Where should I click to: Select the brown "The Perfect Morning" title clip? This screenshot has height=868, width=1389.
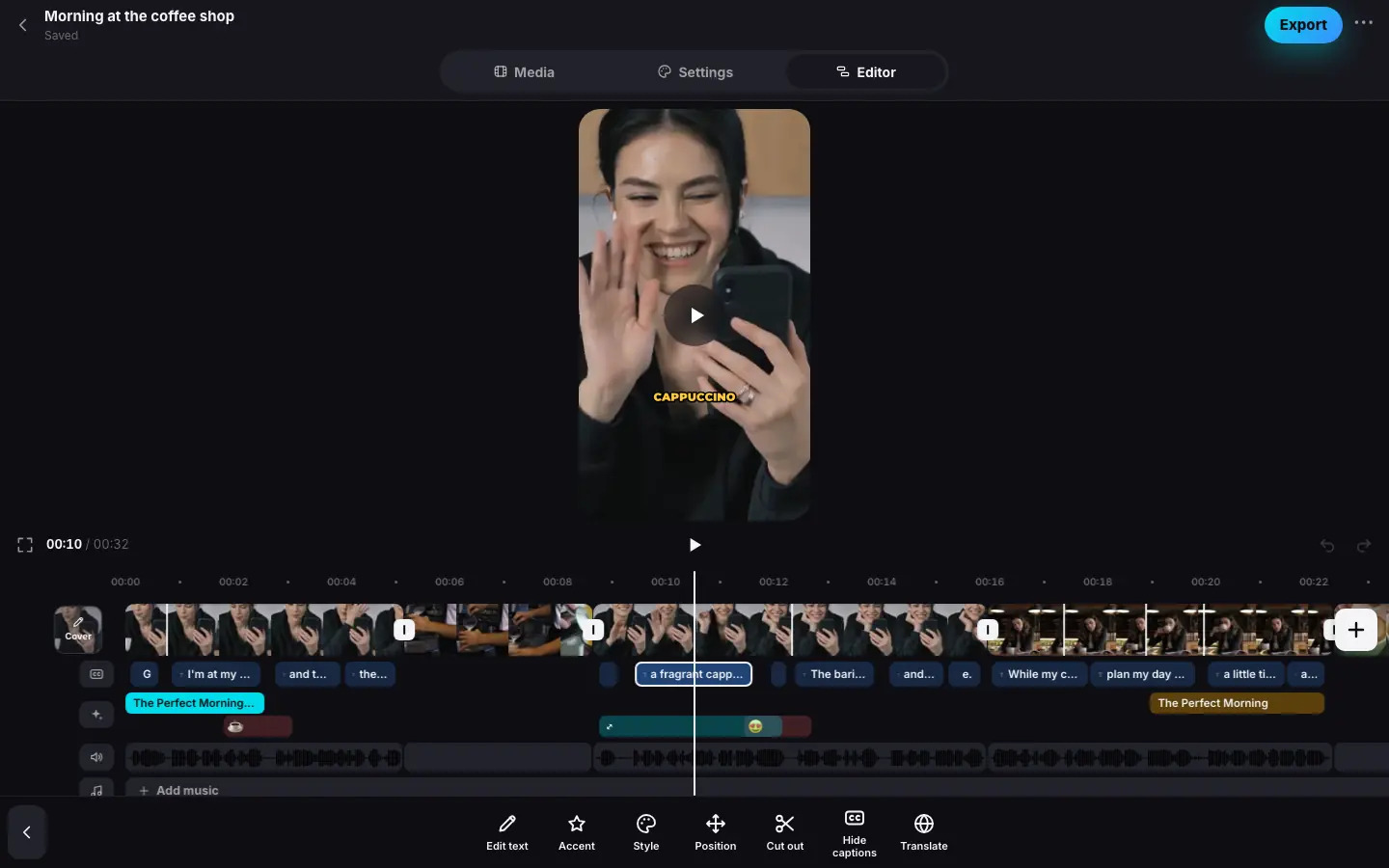[x=1238, y=703]
